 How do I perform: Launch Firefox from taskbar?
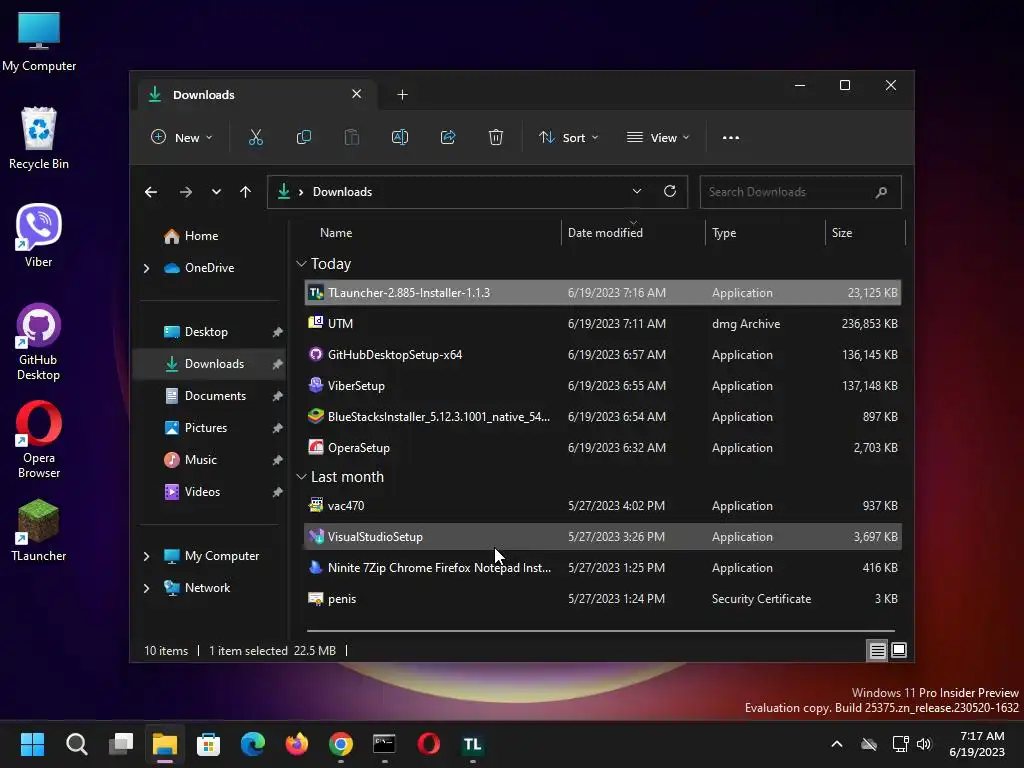point(296,744)
